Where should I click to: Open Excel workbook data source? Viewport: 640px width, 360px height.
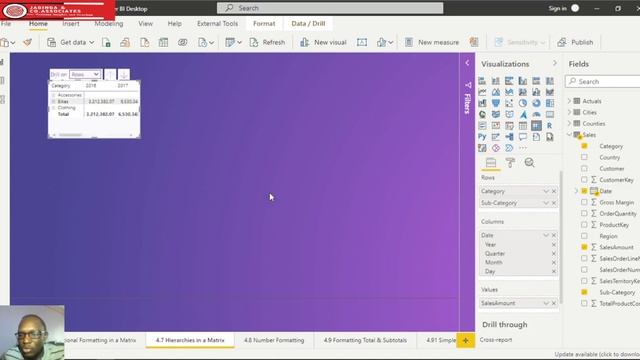tap(106, 42)
